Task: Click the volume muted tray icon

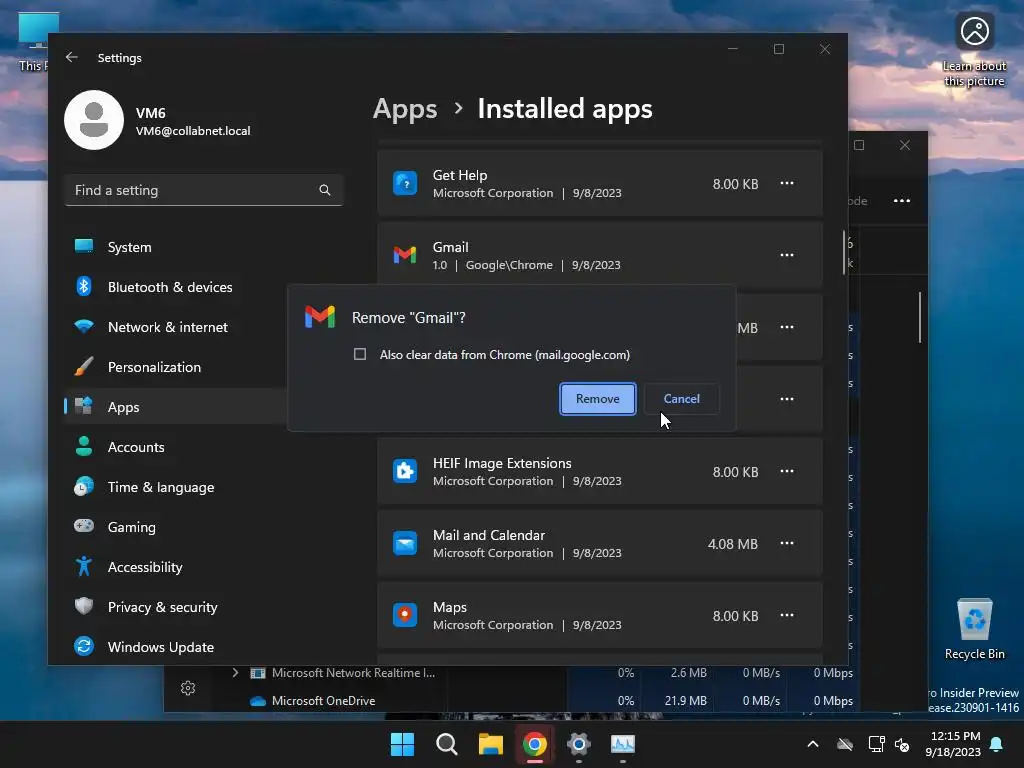Action: (903, 744)
